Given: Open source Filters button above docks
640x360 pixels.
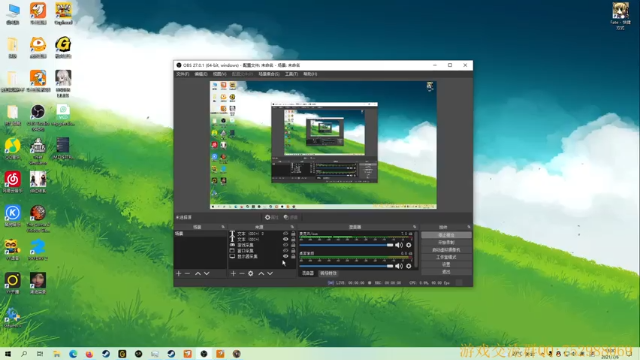Looking at the screenshot, I should tap(291, 217).
